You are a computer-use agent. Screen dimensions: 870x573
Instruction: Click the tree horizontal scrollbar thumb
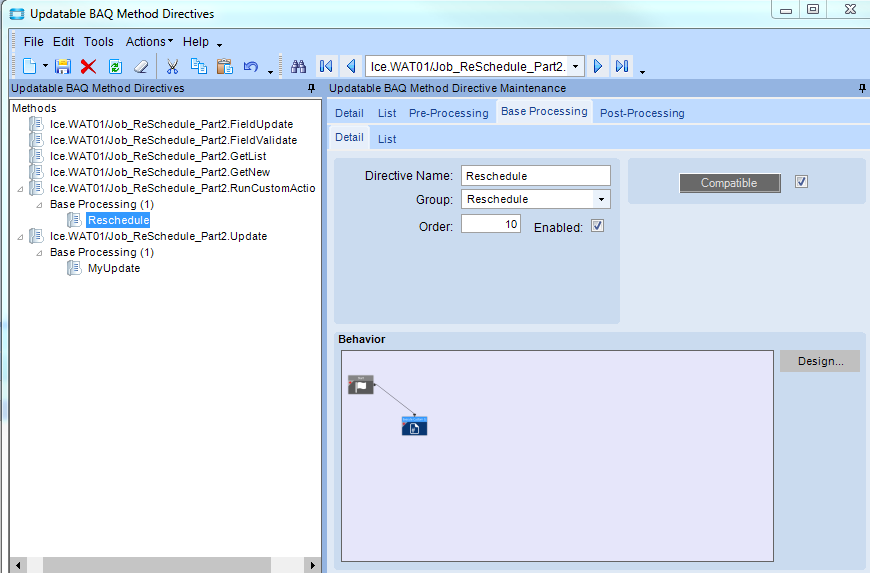point(156,565)
